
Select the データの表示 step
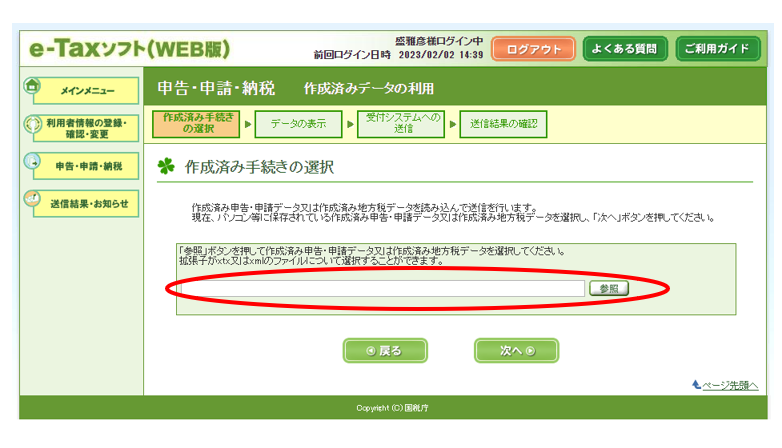point(298,124)
